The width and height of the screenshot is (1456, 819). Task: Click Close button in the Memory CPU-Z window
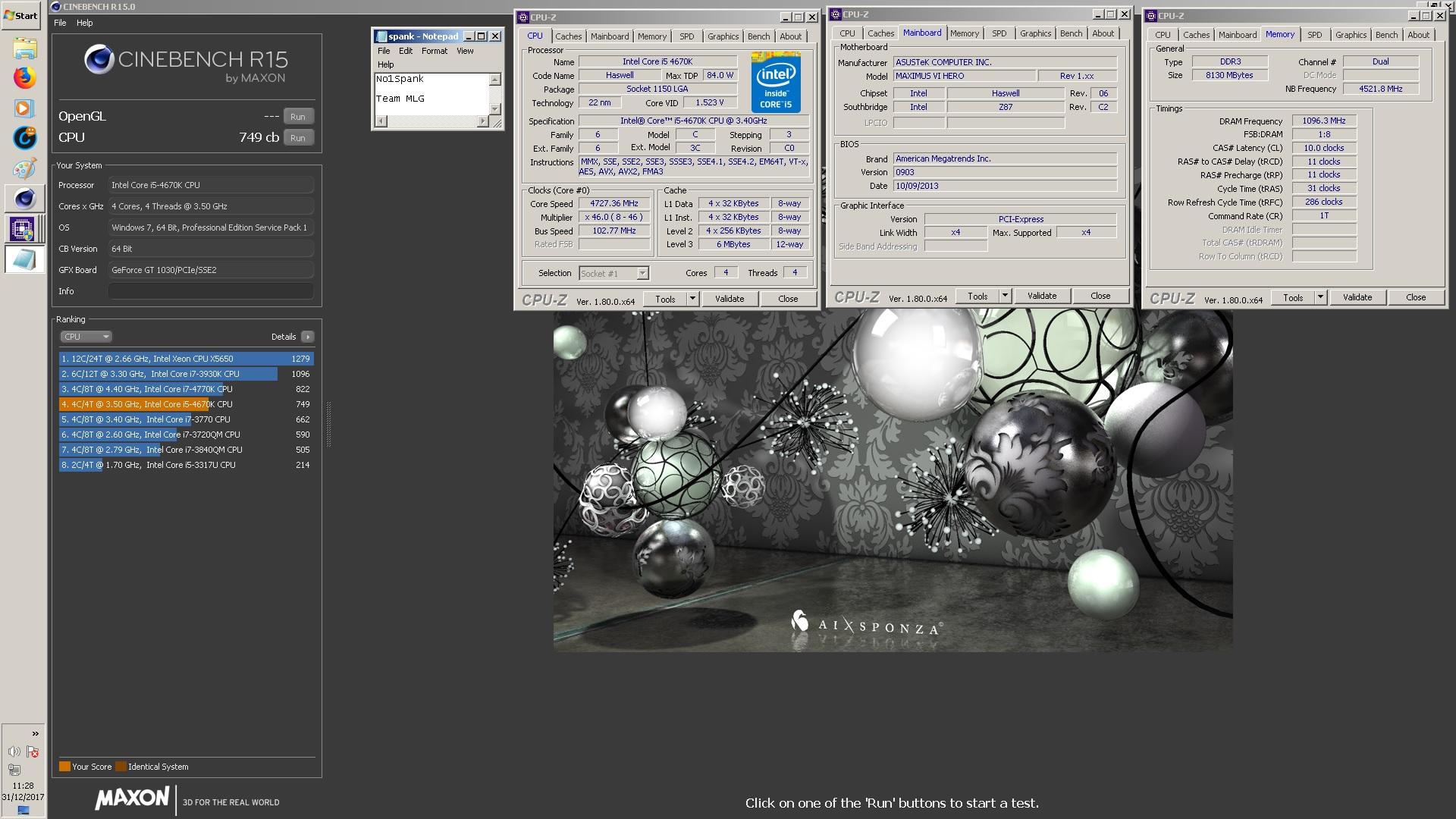1416,297
